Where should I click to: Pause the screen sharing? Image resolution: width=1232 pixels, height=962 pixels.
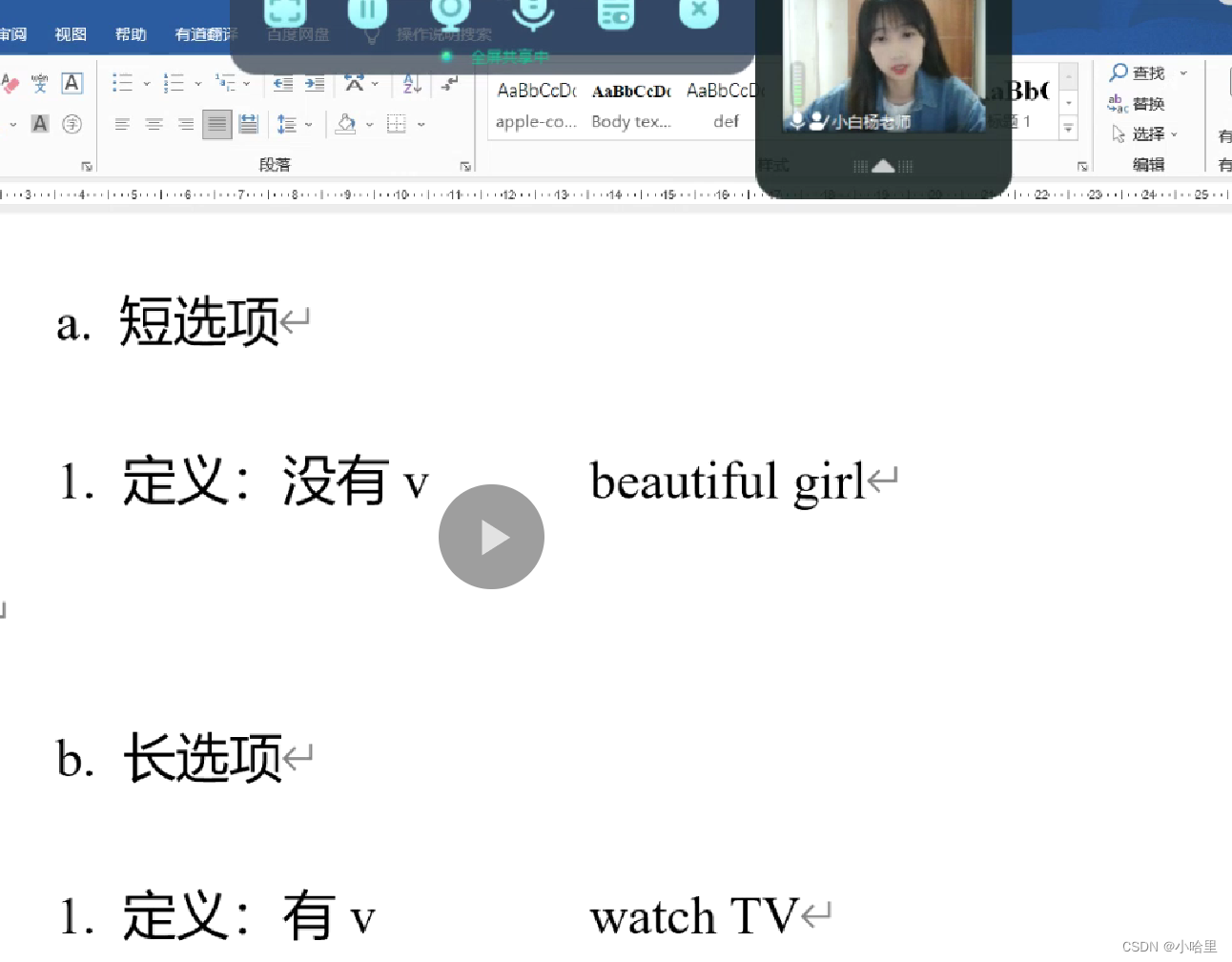click(367, 11)
